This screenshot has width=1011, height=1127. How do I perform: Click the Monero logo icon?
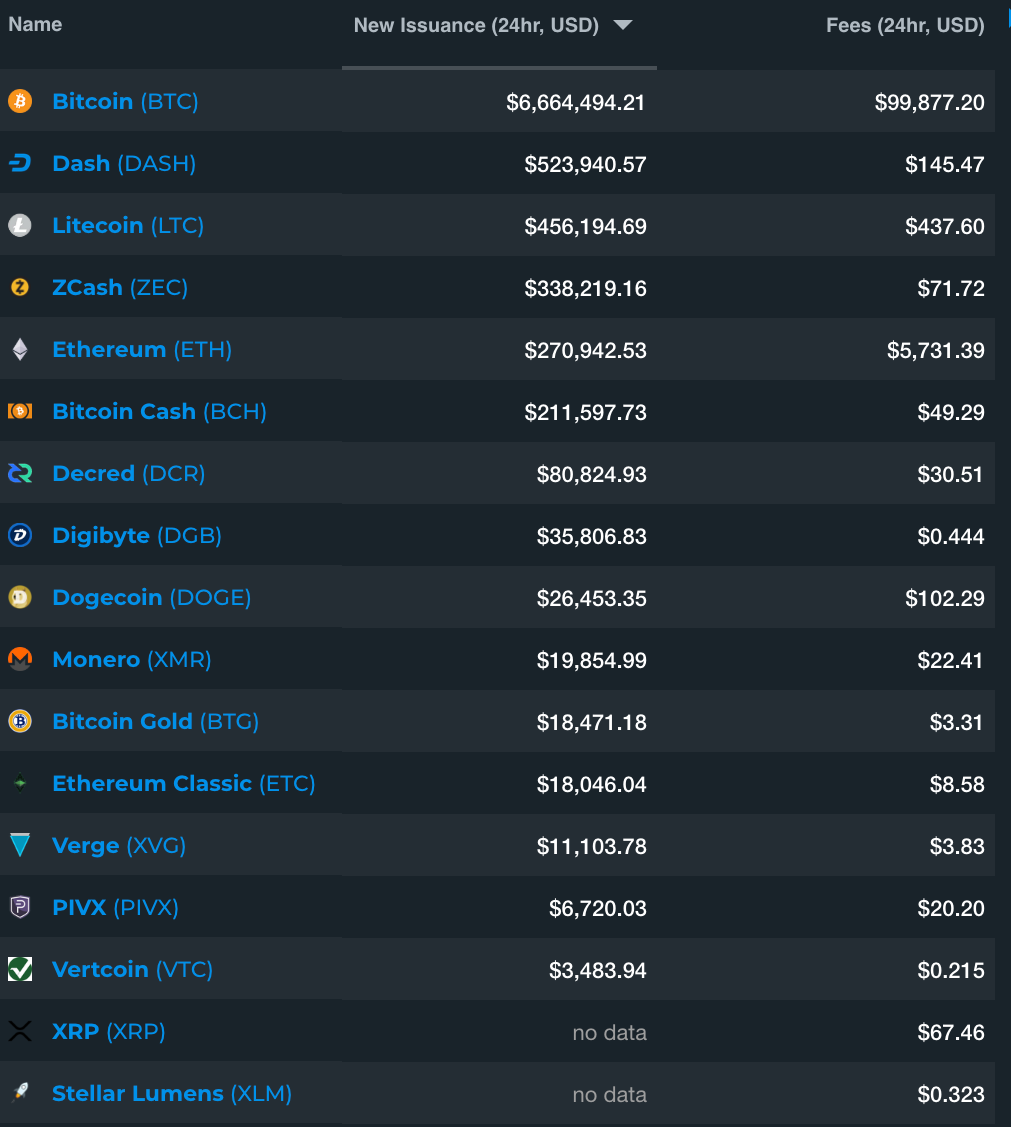pyautogui.click(x=20, y=659)
